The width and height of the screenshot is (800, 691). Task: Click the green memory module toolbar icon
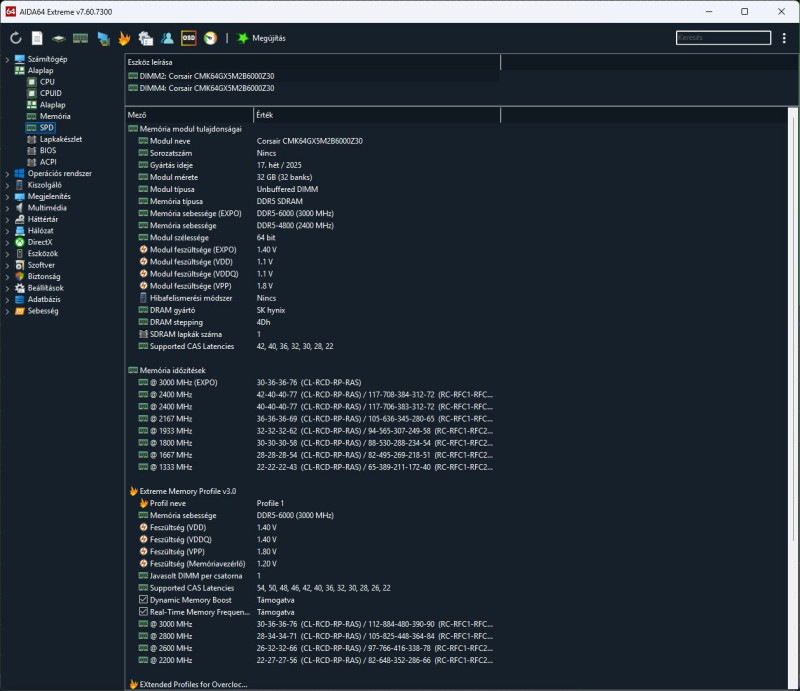click(x=81, y=38)
